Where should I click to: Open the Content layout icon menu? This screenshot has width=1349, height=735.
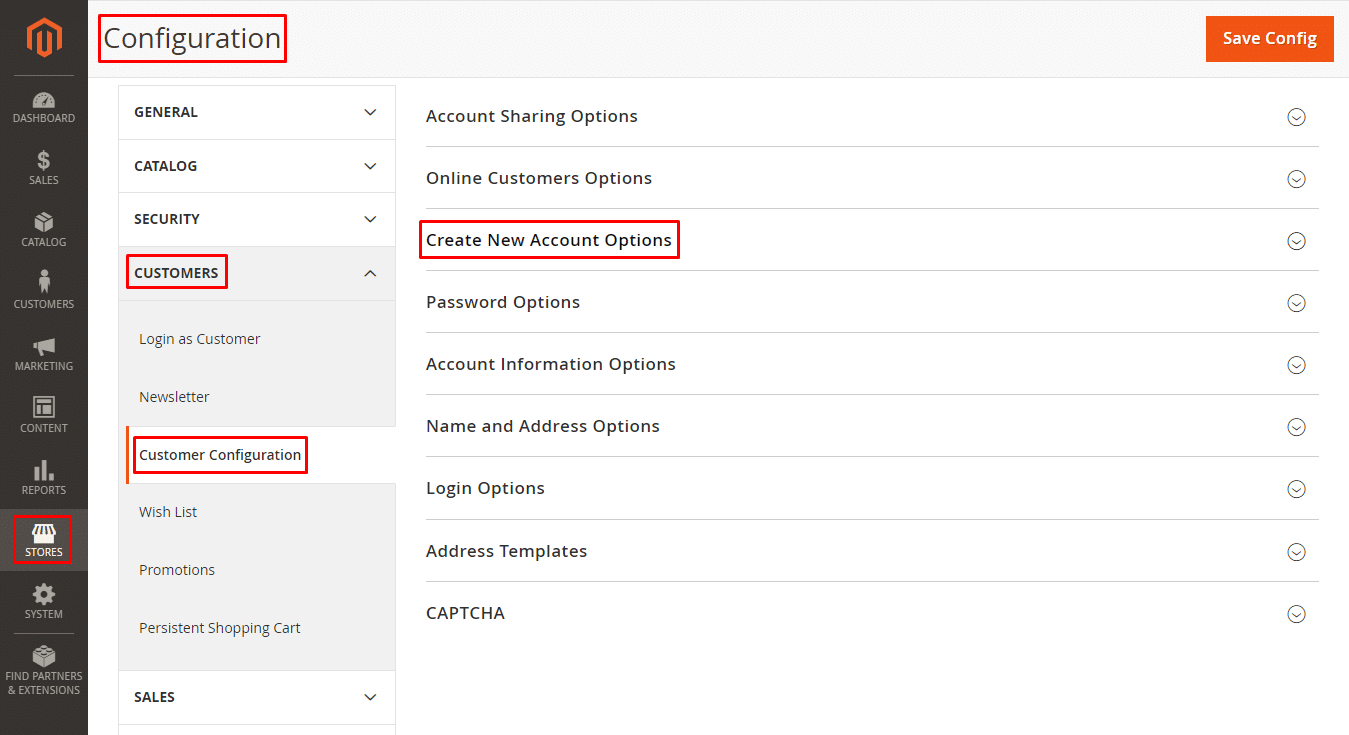tap(44, 408)
